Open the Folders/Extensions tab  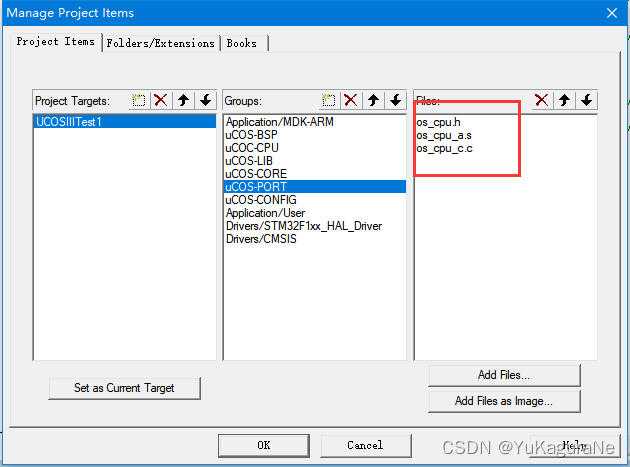coord(161,43)
